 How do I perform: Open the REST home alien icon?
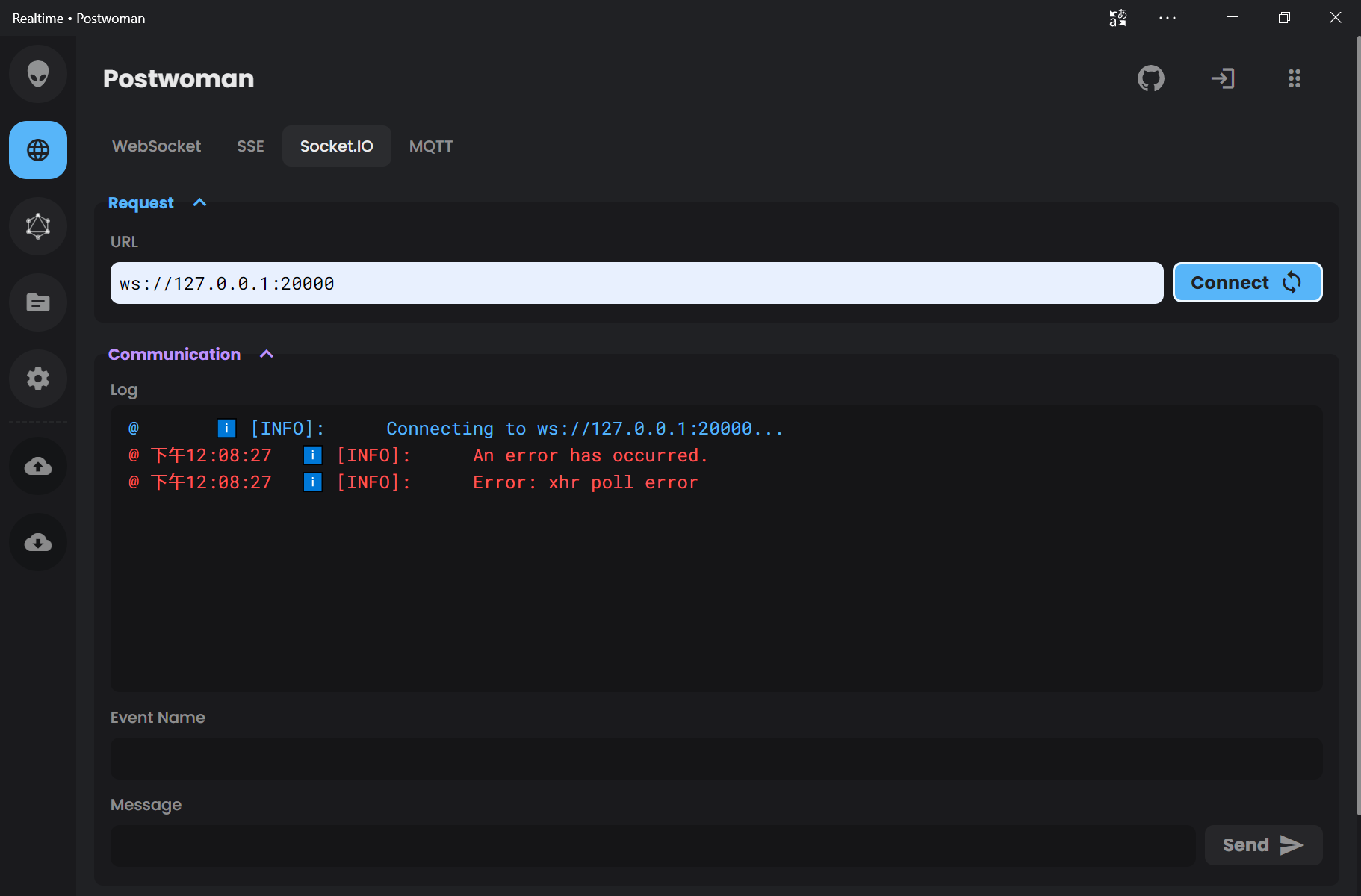pyautogui.click(x=38, y=74)
